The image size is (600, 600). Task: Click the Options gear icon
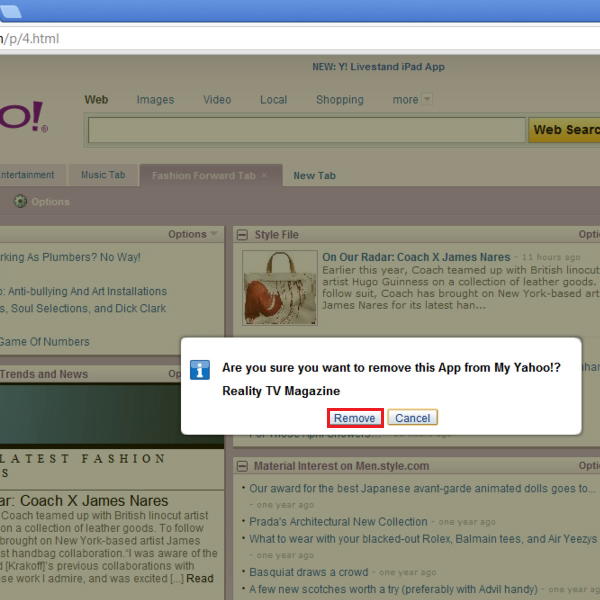click(20, 201)
